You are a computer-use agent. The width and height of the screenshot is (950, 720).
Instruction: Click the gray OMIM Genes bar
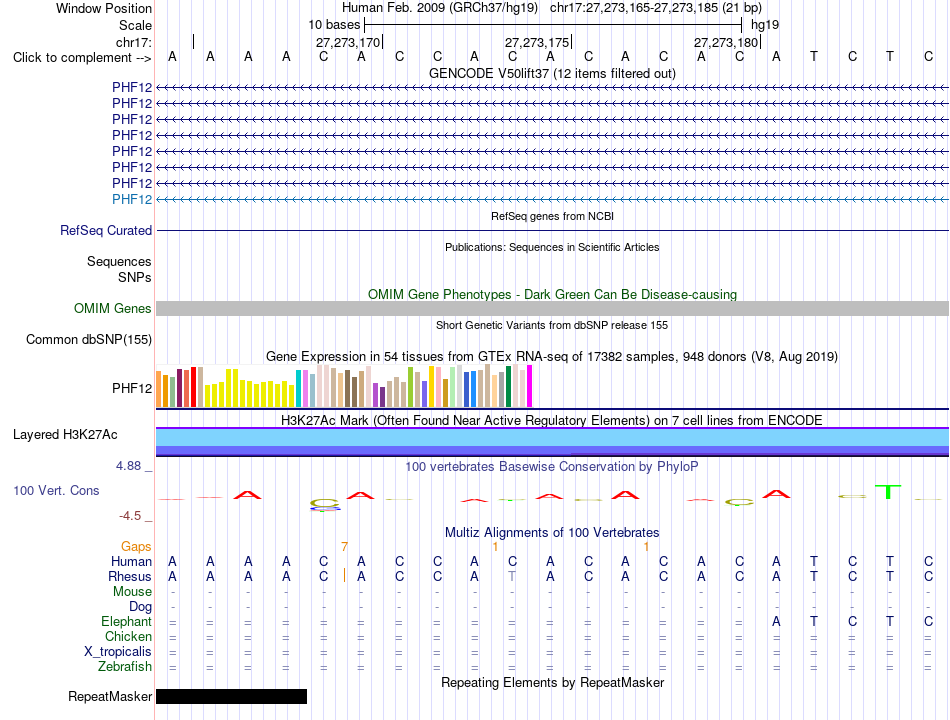pyautogui.click(x=552, y=308)
